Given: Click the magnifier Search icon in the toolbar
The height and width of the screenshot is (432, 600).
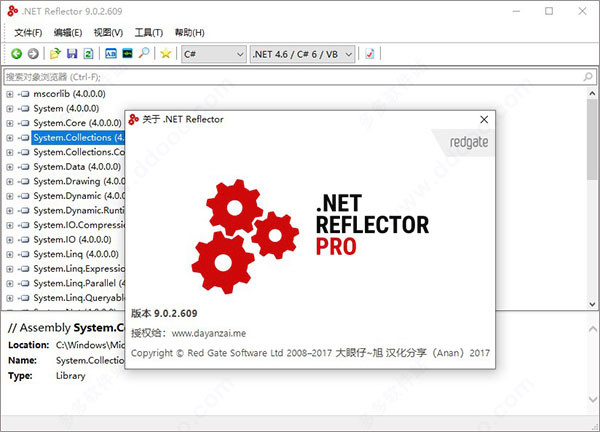Looking at the screenshot, I should click(x=144, y=53).
